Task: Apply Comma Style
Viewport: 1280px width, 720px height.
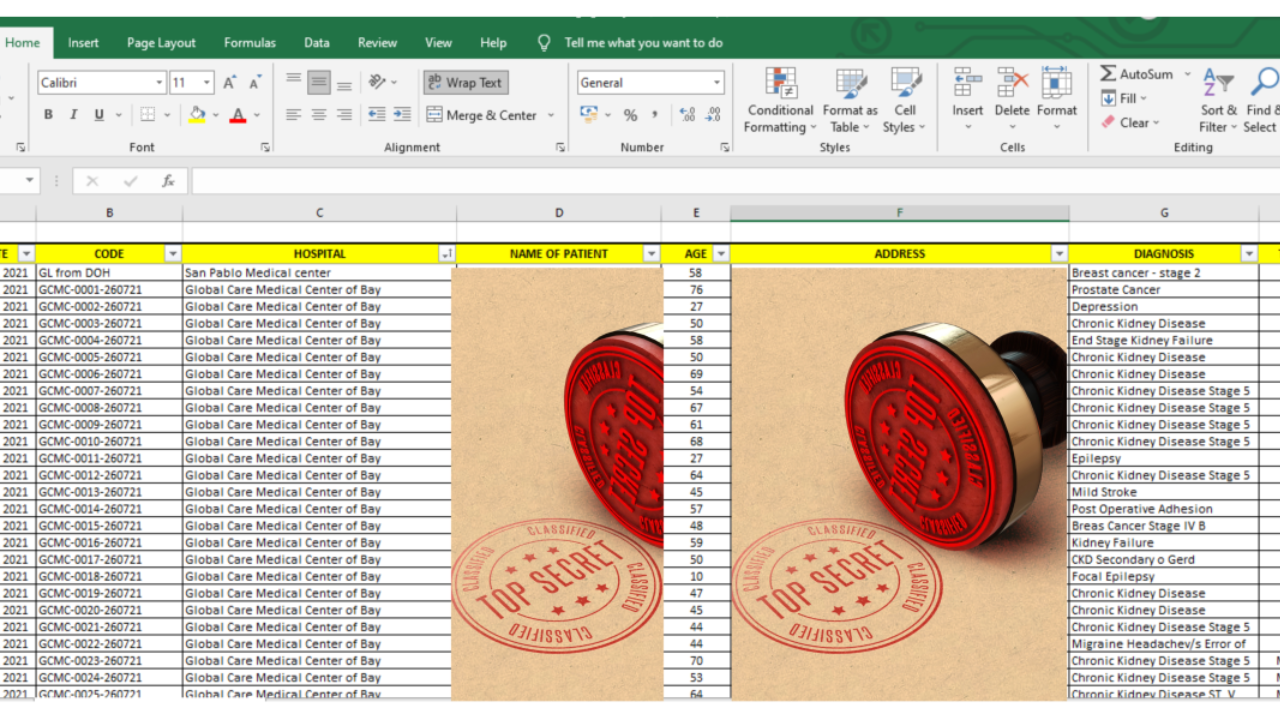Action: point(655,115)
